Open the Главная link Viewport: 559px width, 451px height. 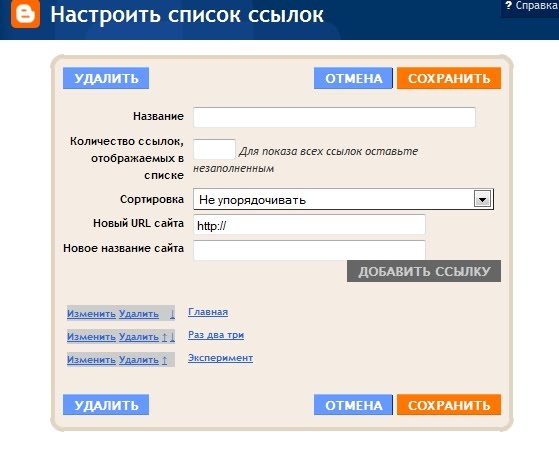click(x=208, y=312)
